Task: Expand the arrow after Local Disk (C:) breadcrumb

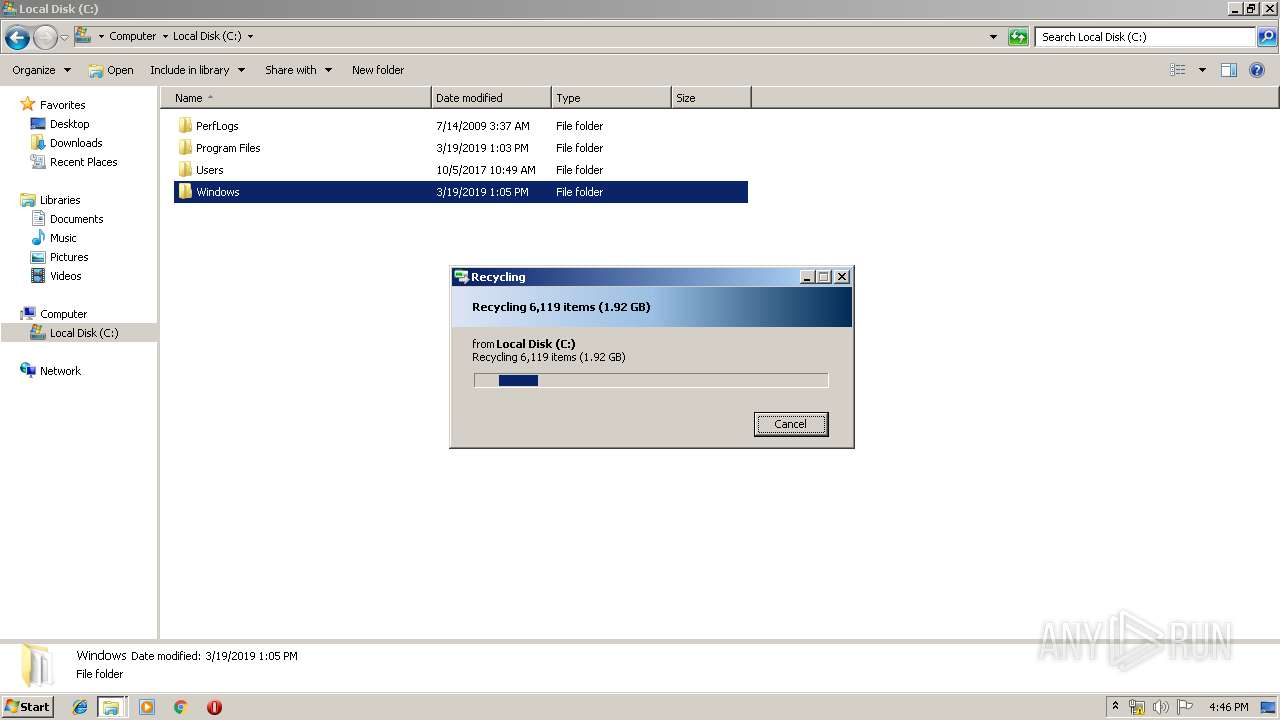Action: (250, 36)
